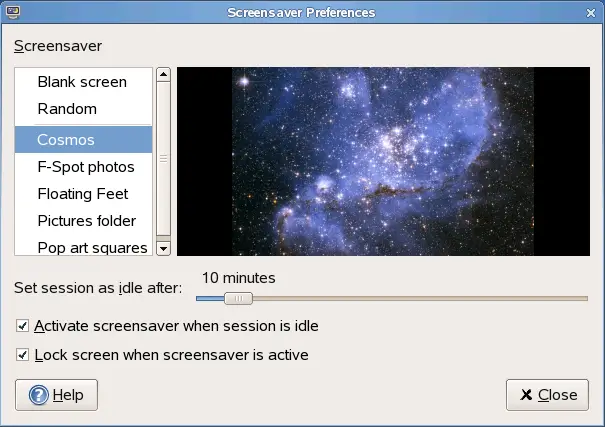Choose Pictures folder screensaver
This screenshot has height=427, width=605.
point(86,221)
